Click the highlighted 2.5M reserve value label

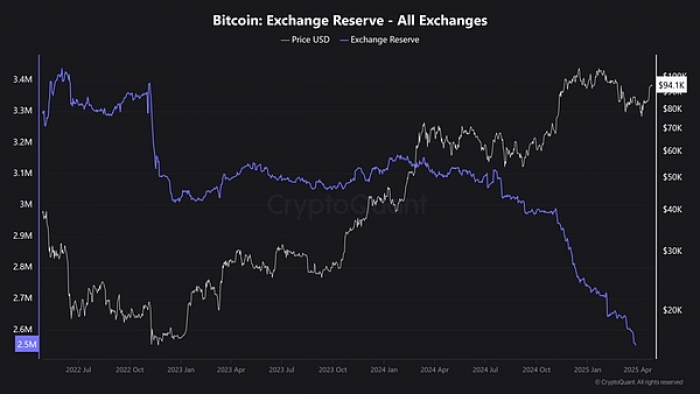(27, 344)
